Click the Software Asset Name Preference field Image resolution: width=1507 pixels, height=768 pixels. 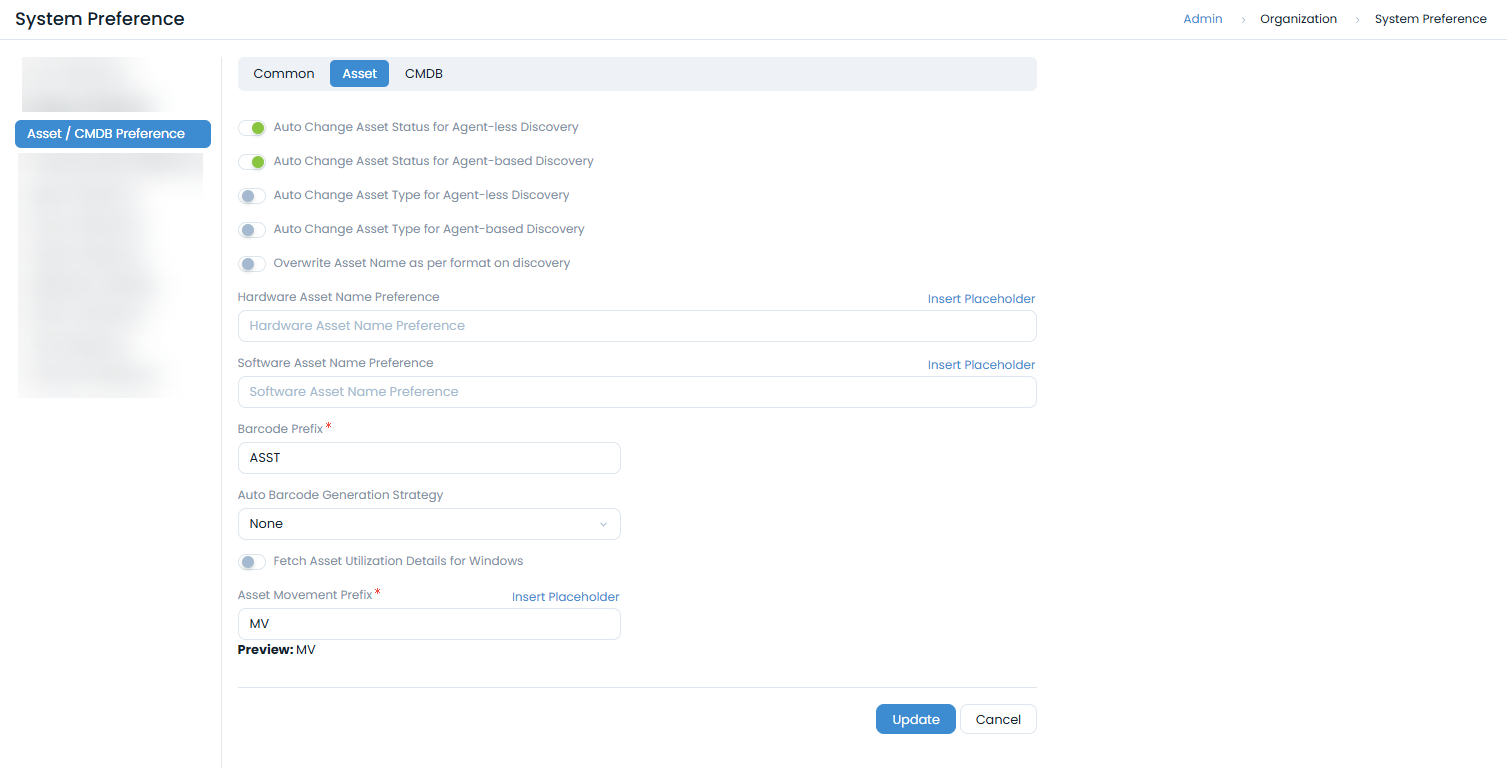636,392
